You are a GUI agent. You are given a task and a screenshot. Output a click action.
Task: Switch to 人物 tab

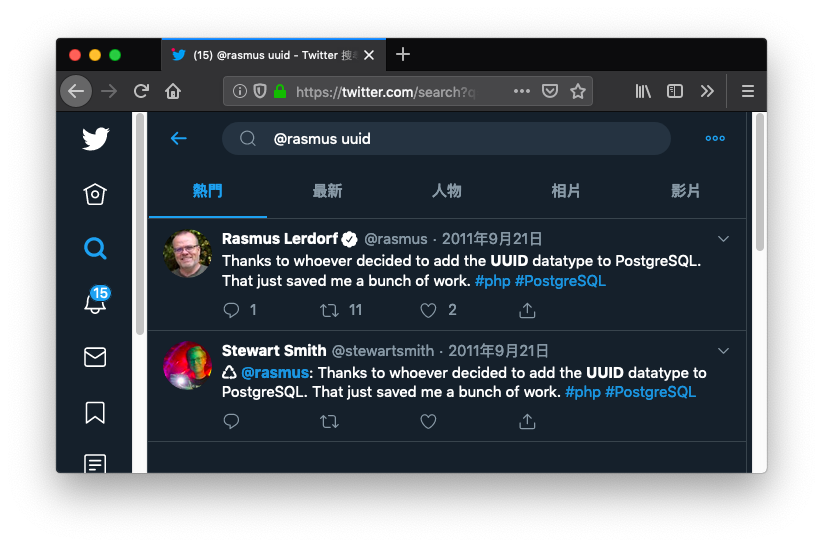pos(447,191)
